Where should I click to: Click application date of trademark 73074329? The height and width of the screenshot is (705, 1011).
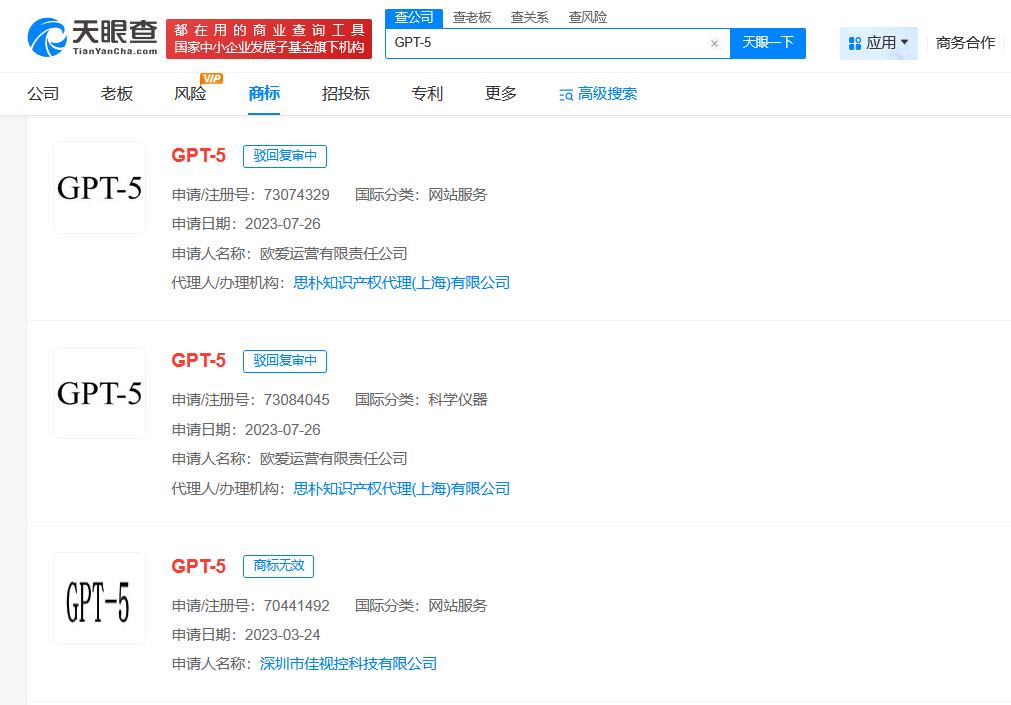point(282,224)
